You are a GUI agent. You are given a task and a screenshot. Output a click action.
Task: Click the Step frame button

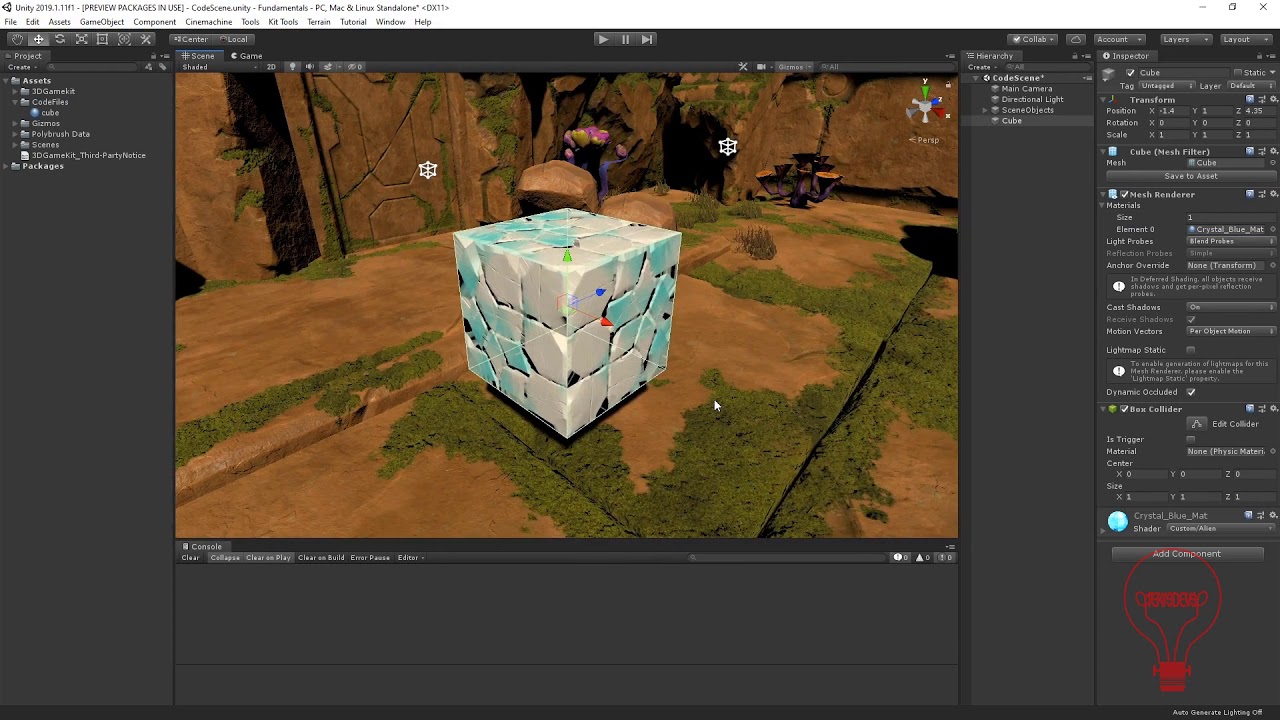647,39
